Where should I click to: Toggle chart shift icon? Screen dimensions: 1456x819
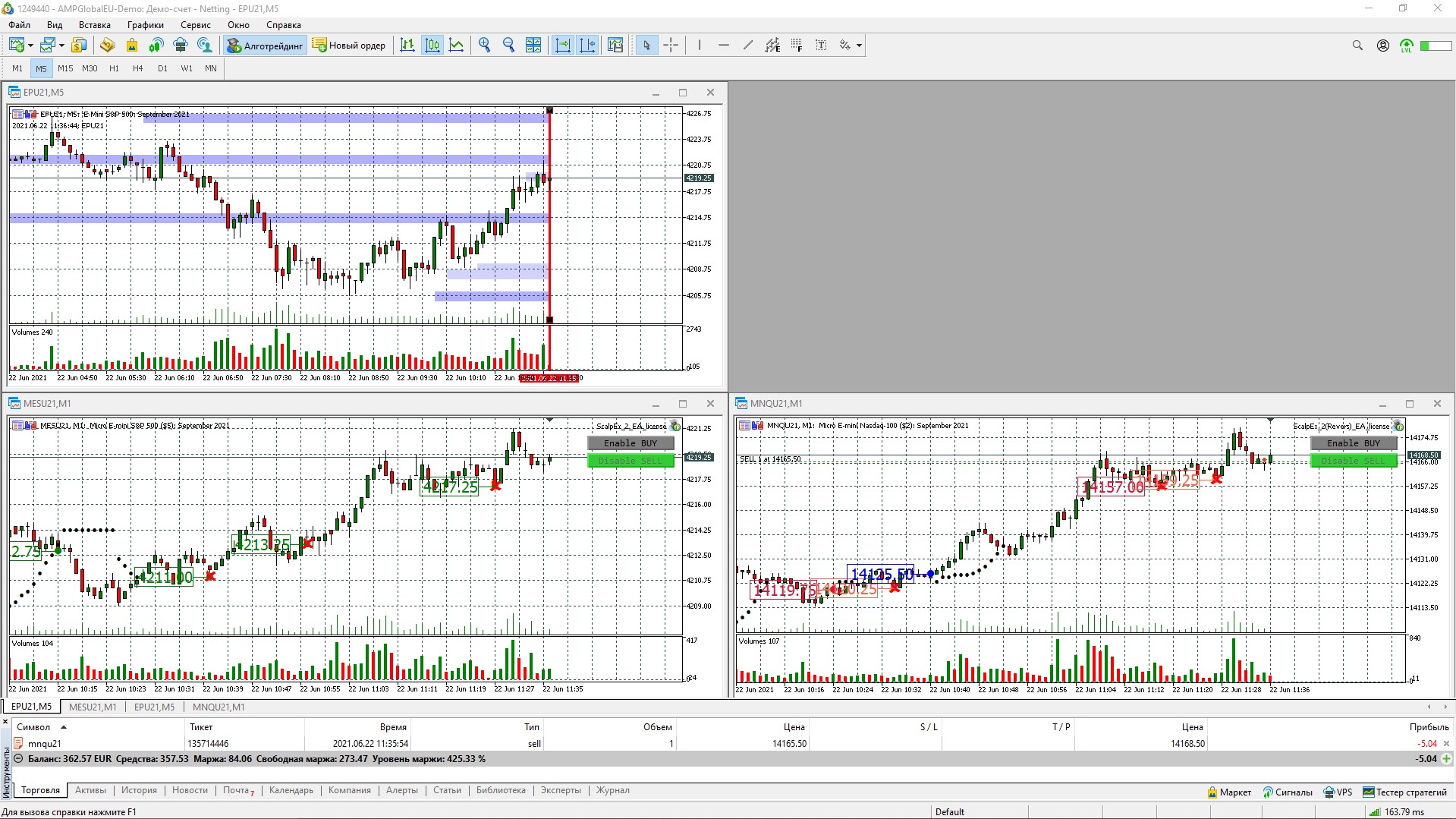pos(587,46)
